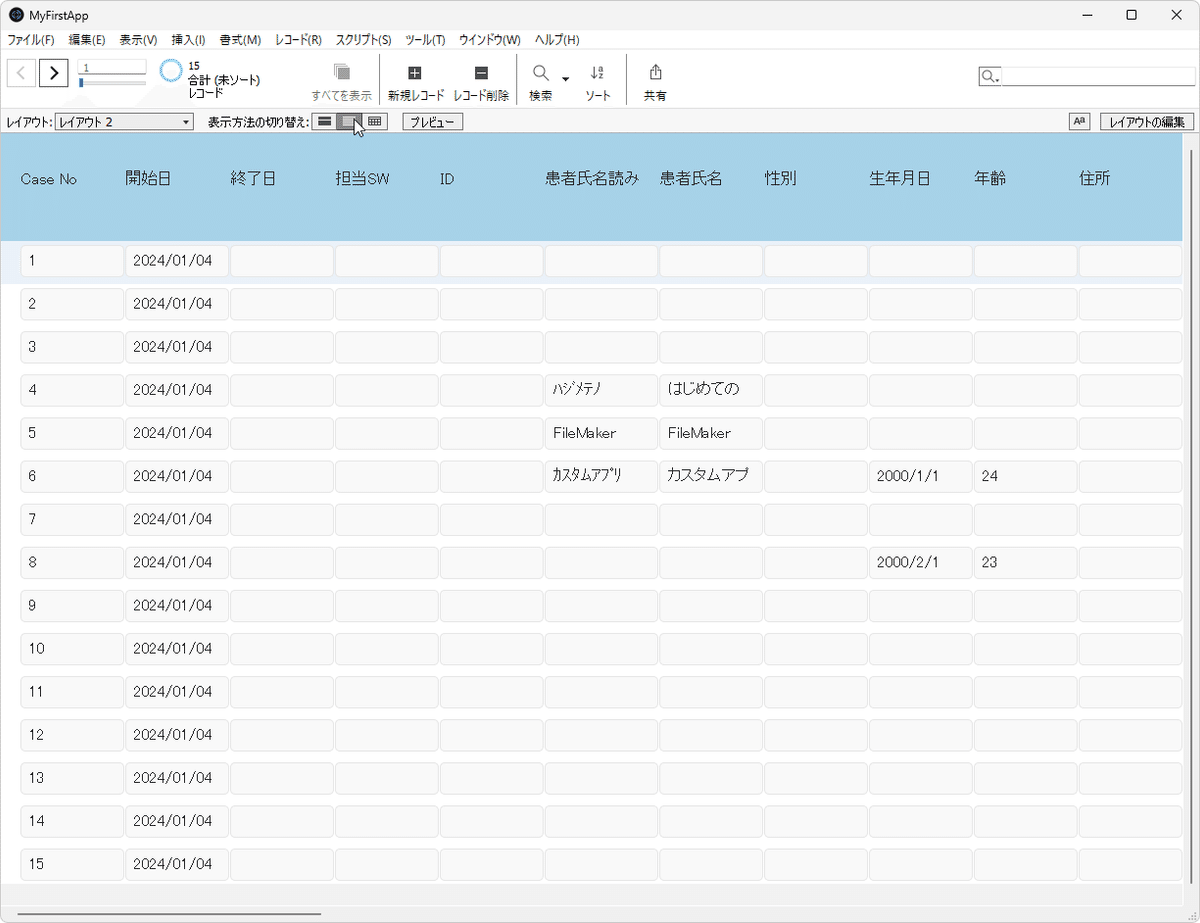The width and height of the screenshot is (1200, 923).
Task: Click the current record number field
Action: click(x=112, y=67)
